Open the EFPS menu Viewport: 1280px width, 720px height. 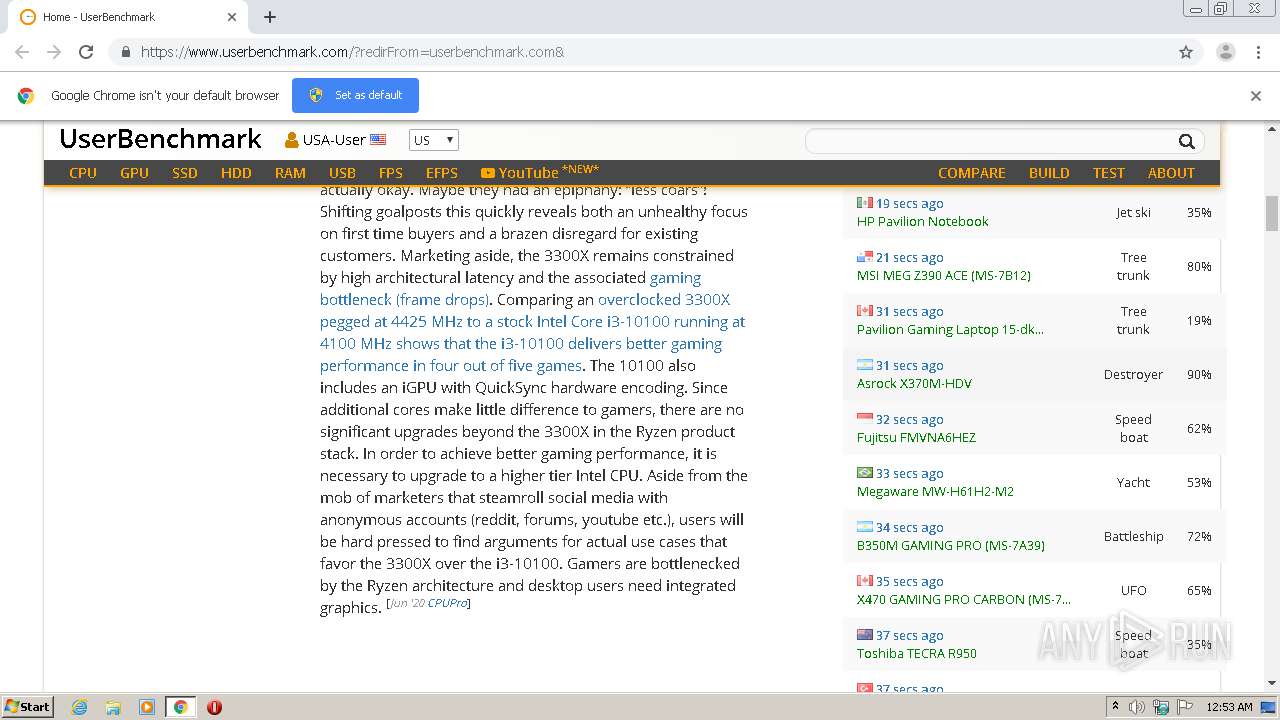(x=442, y=173)
